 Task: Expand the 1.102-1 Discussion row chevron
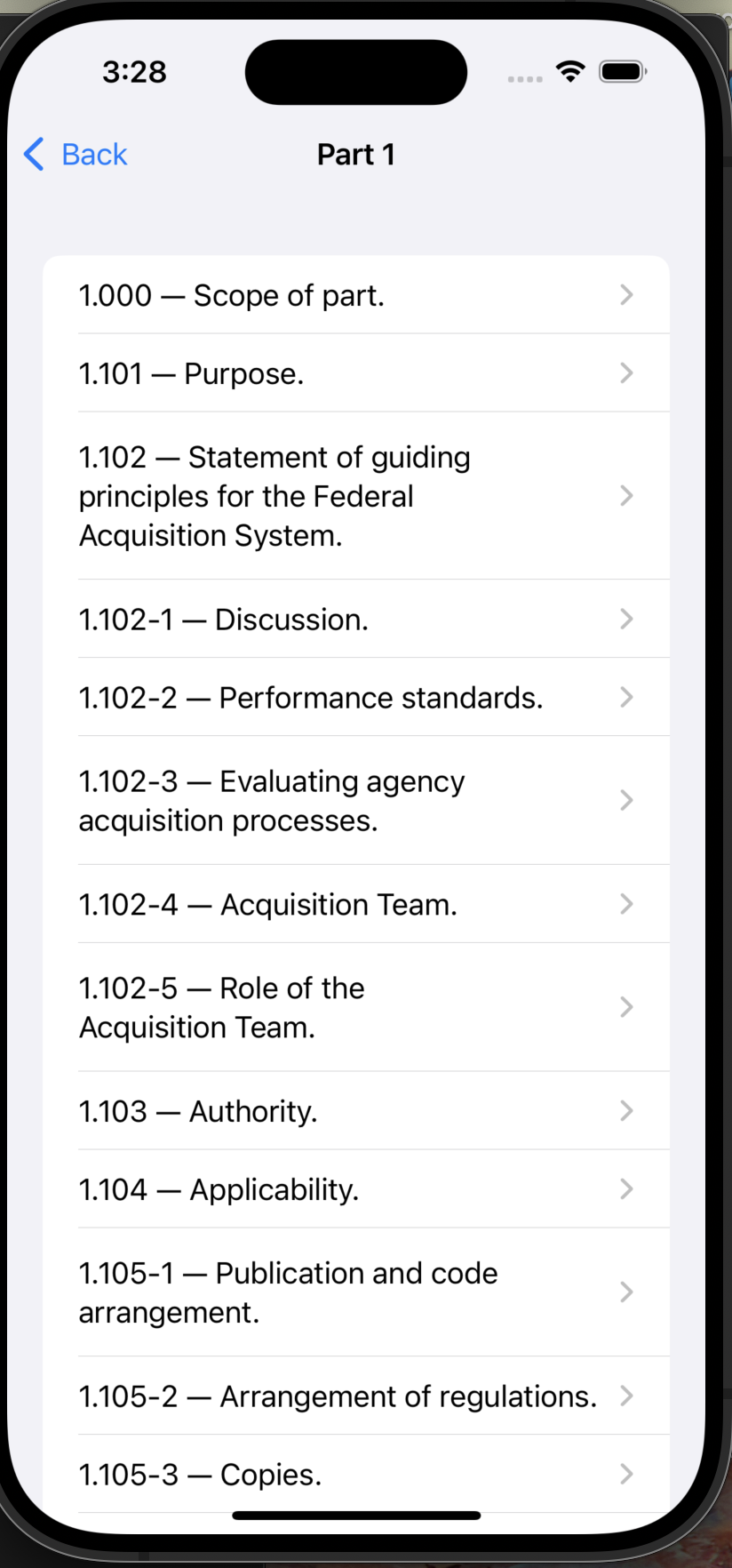pyautogui.click(x=626, y=619)
